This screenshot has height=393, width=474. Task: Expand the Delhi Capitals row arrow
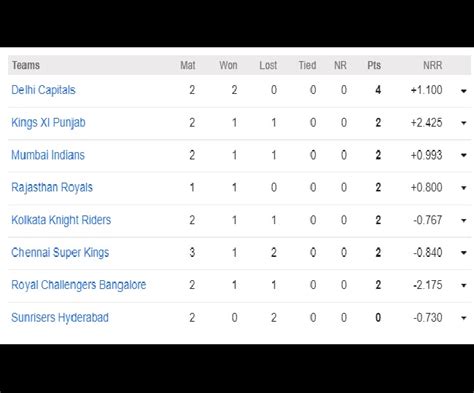(x=464, y=91)
